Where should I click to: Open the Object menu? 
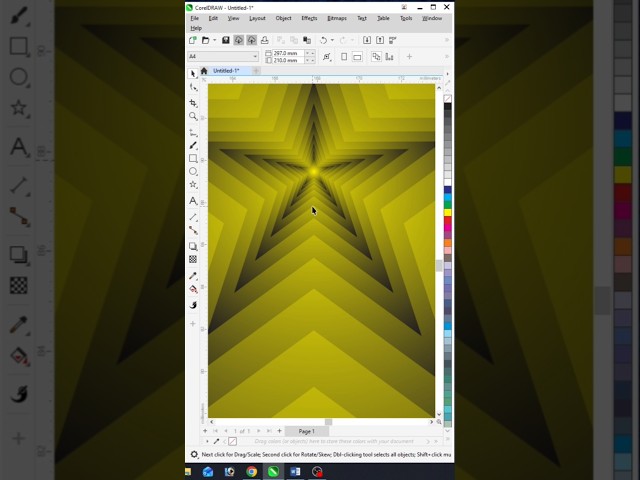coord(283,18)
